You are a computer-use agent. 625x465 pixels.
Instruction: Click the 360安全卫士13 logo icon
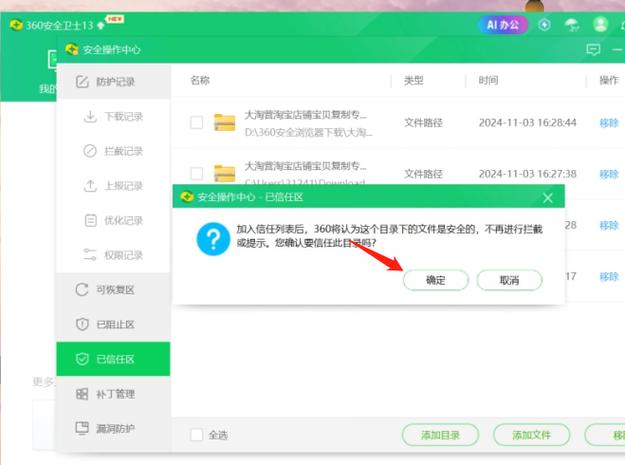pos(16,25)
